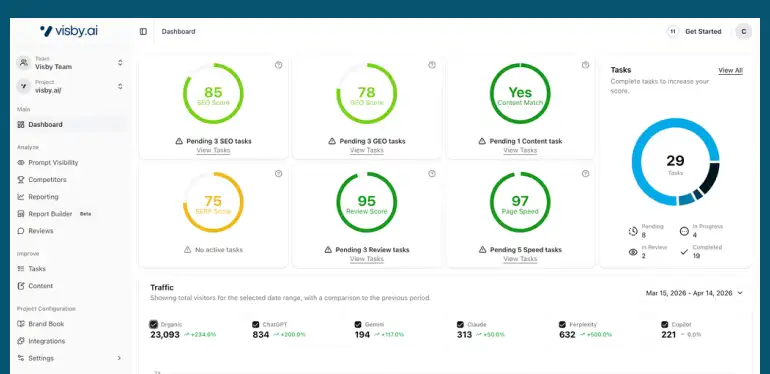Screen dimensions: 770x374
Task: Click the user avatar C
Action: pos(743,31)
